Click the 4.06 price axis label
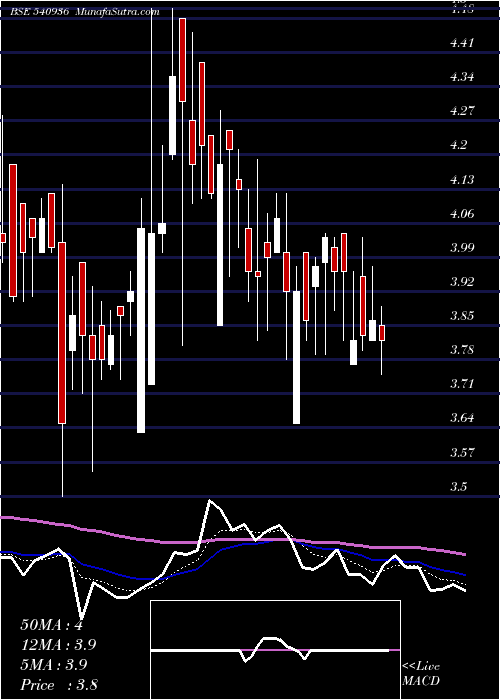This screenshot has width=500, height=700. (462, 213)
